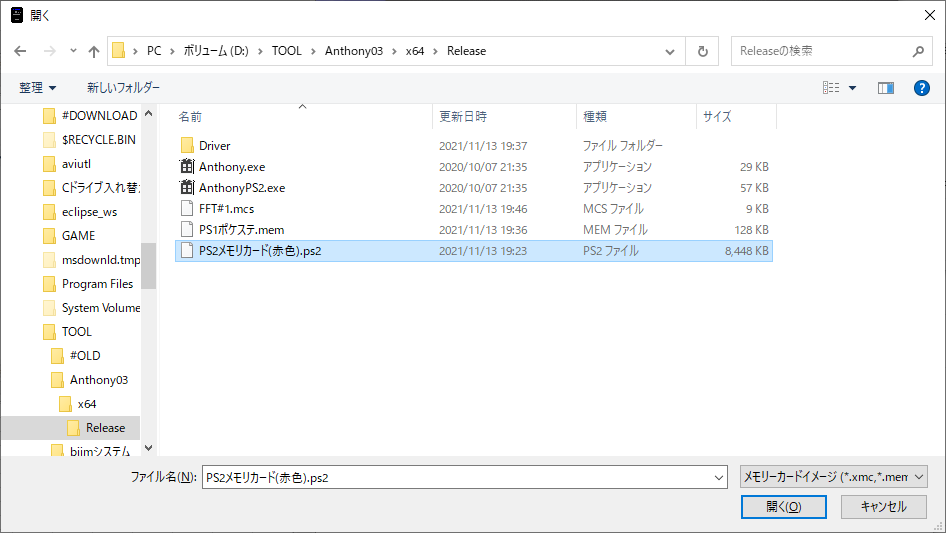Go back using the back arrow

tap(20, 51)
